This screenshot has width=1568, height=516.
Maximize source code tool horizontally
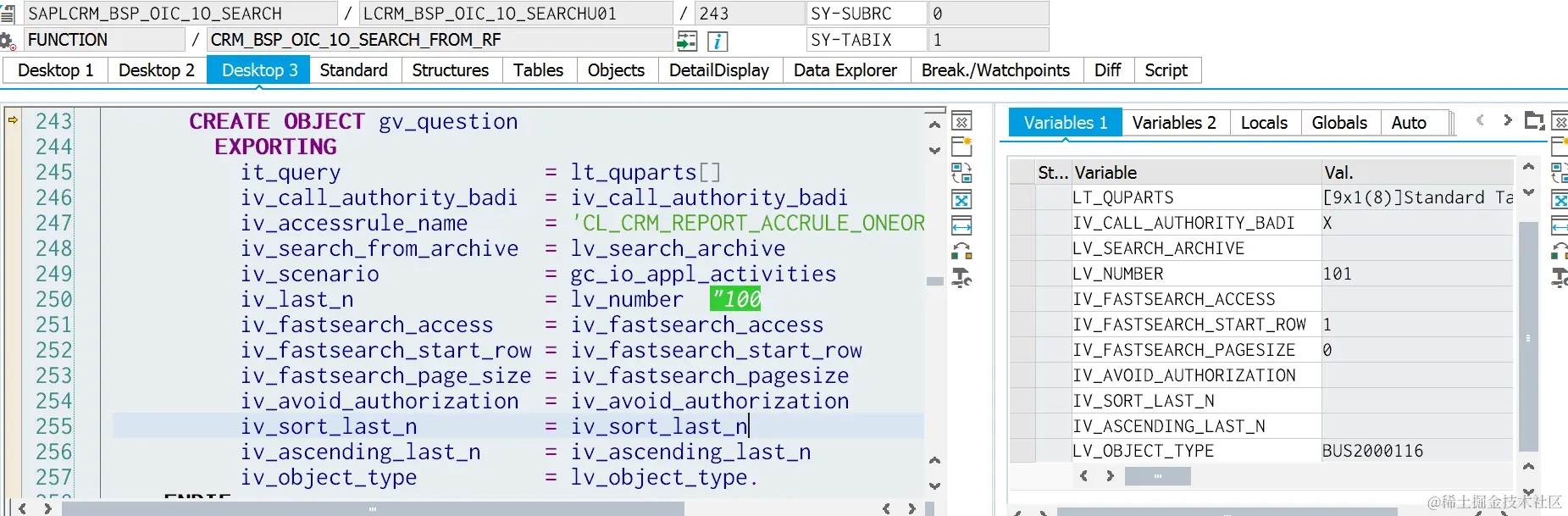(x=961, y=225)
